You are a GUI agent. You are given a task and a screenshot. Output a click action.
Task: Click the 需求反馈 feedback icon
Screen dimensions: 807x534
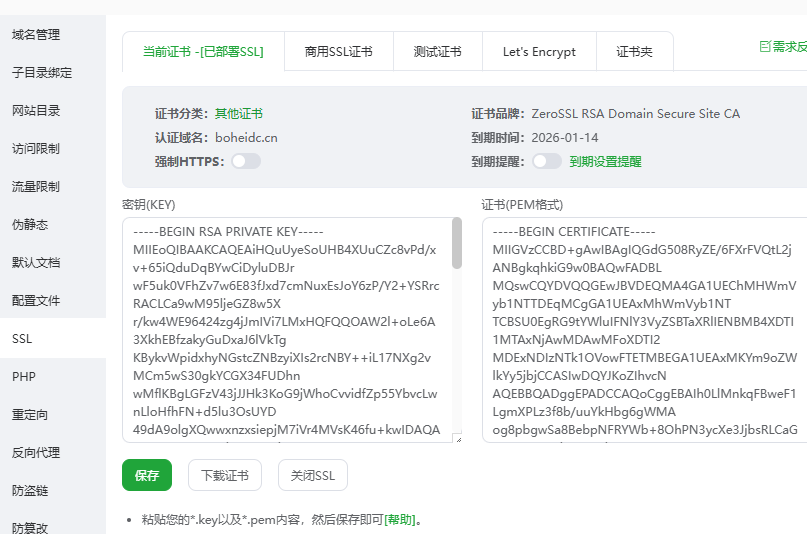tap(765, 46)
